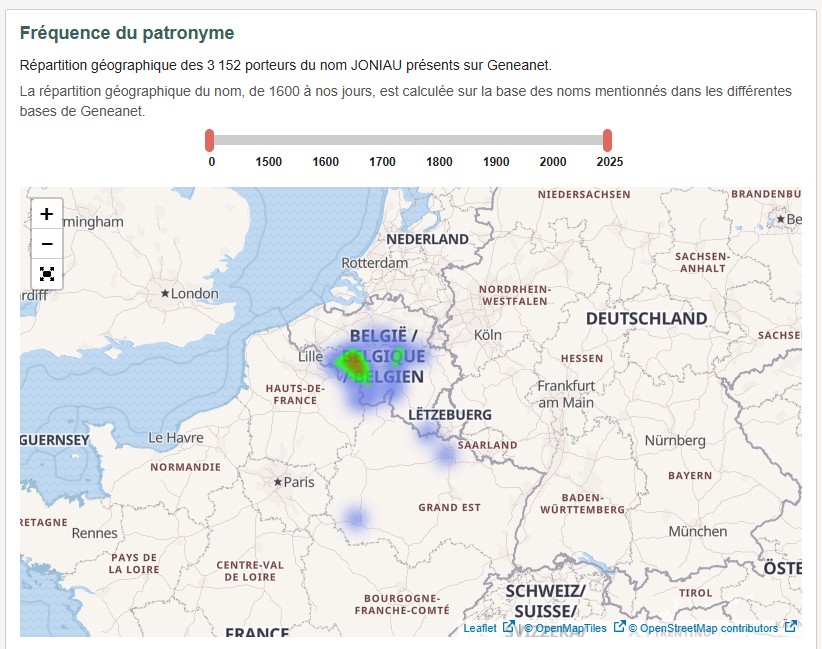Screen dimensions: 822x649
Task: Click the Rotterdam city label on map
Action: pos(374,263)
